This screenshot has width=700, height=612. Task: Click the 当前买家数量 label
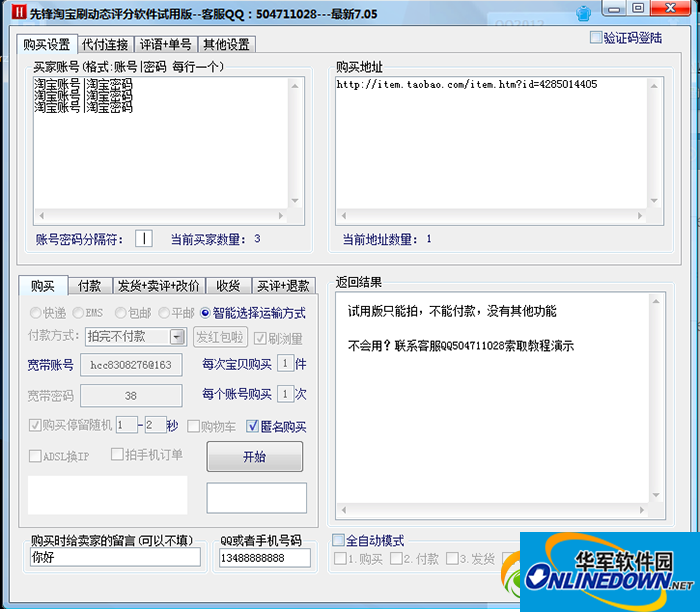(x=208, y=239)
